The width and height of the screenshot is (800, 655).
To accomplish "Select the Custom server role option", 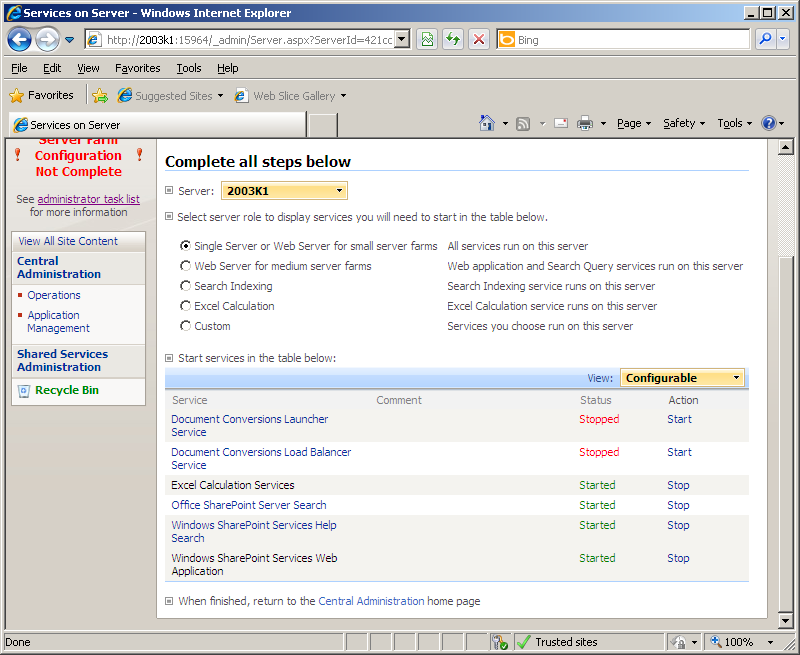I will click(186, 325).
